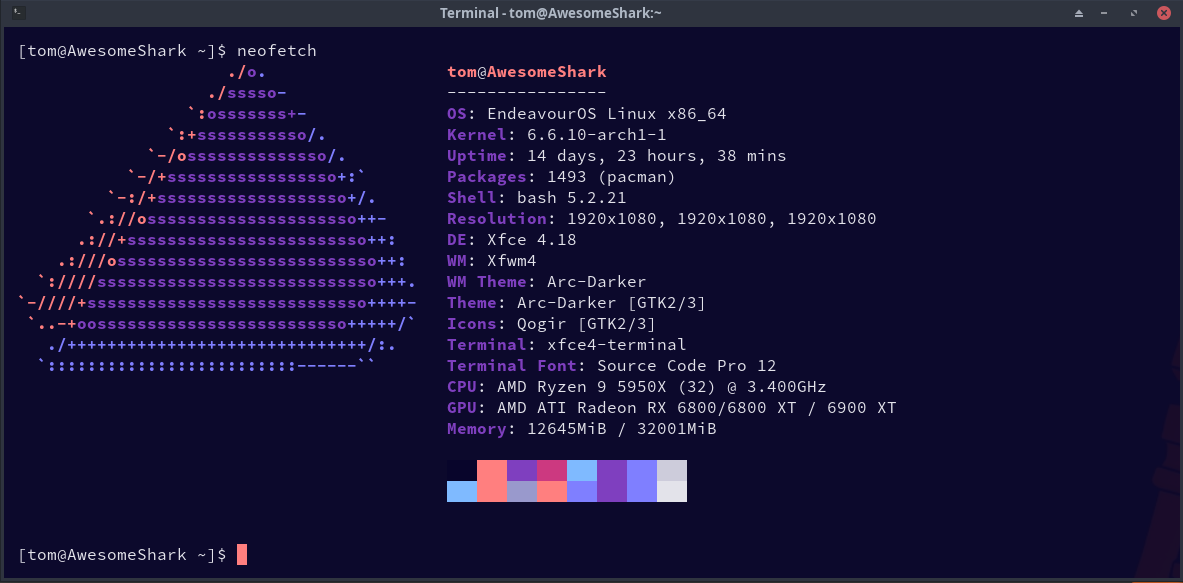The height and width of the screenshot is (583, 1183).
Task: Maximize the terminal using the diagonal-arrows button
Action: tap(1134, 14)
